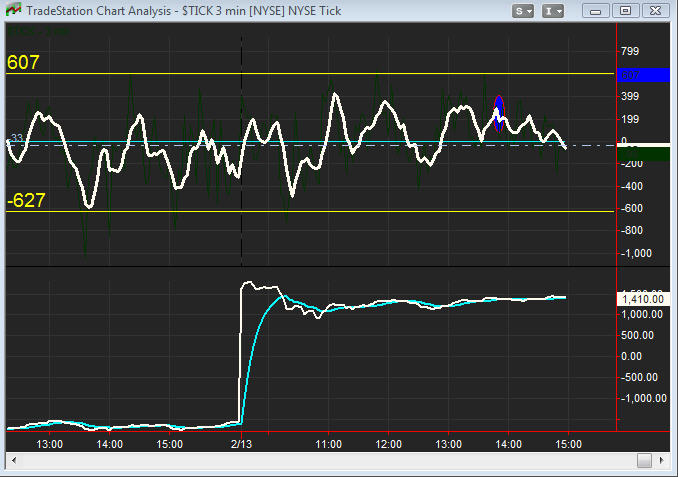Click the TradeStation chart icon in title bar
Screen dimensions: 678x477
click(x=13, y=10)
